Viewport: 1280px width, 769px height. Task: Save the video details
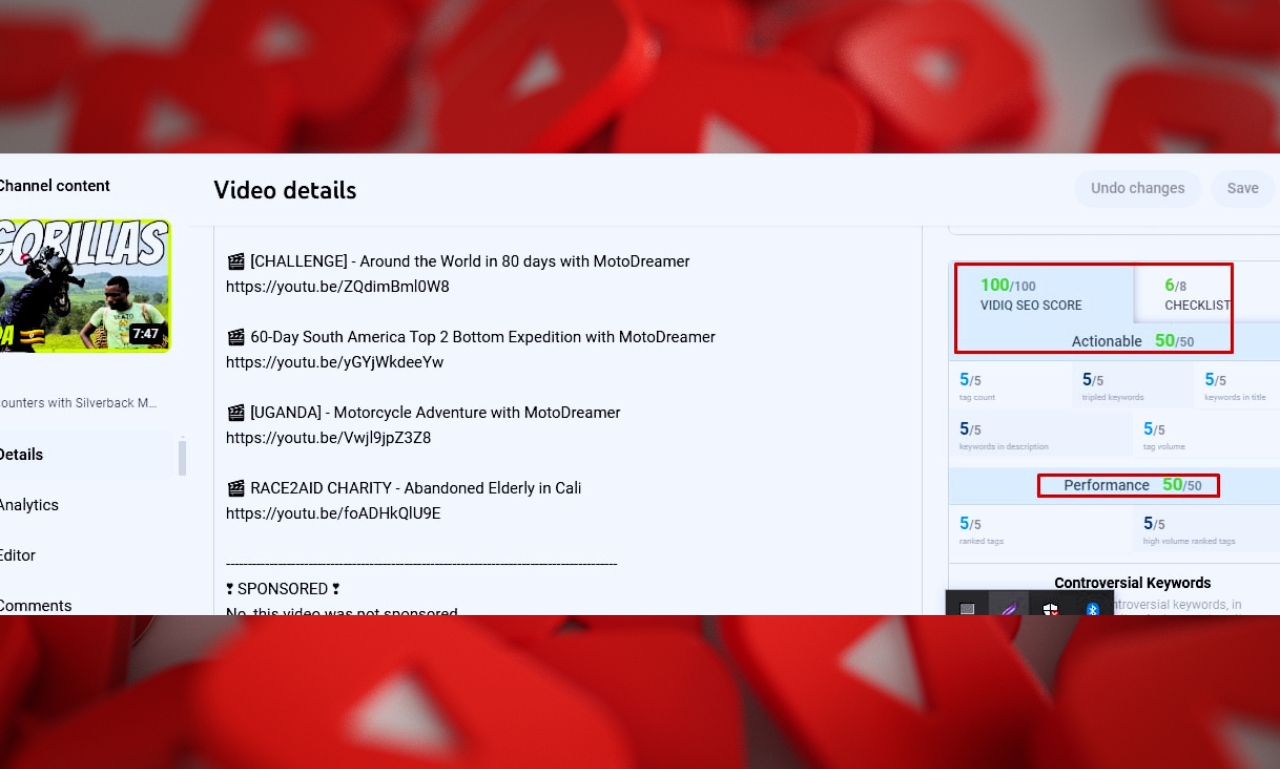(1243, 188)
